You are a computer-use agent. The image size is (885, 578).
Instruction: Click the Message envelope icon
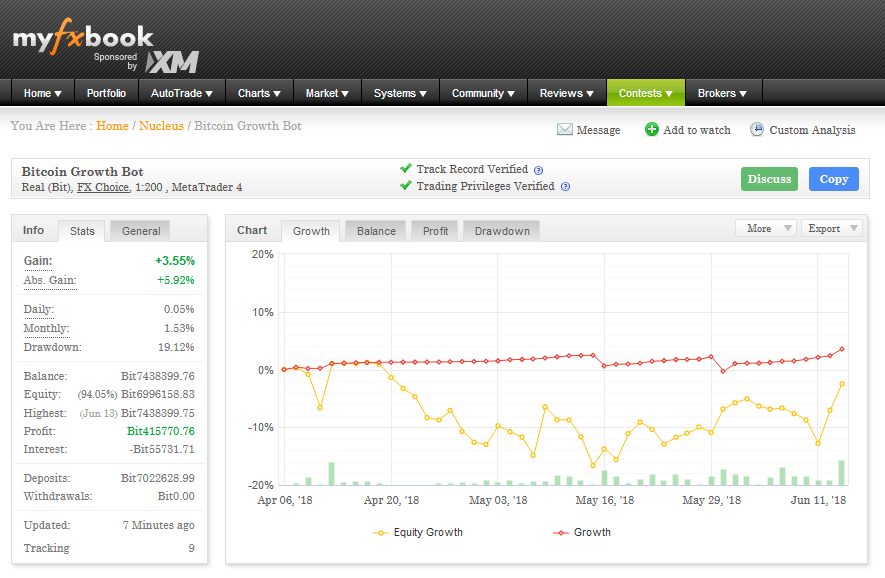click(x=564, y=130)
